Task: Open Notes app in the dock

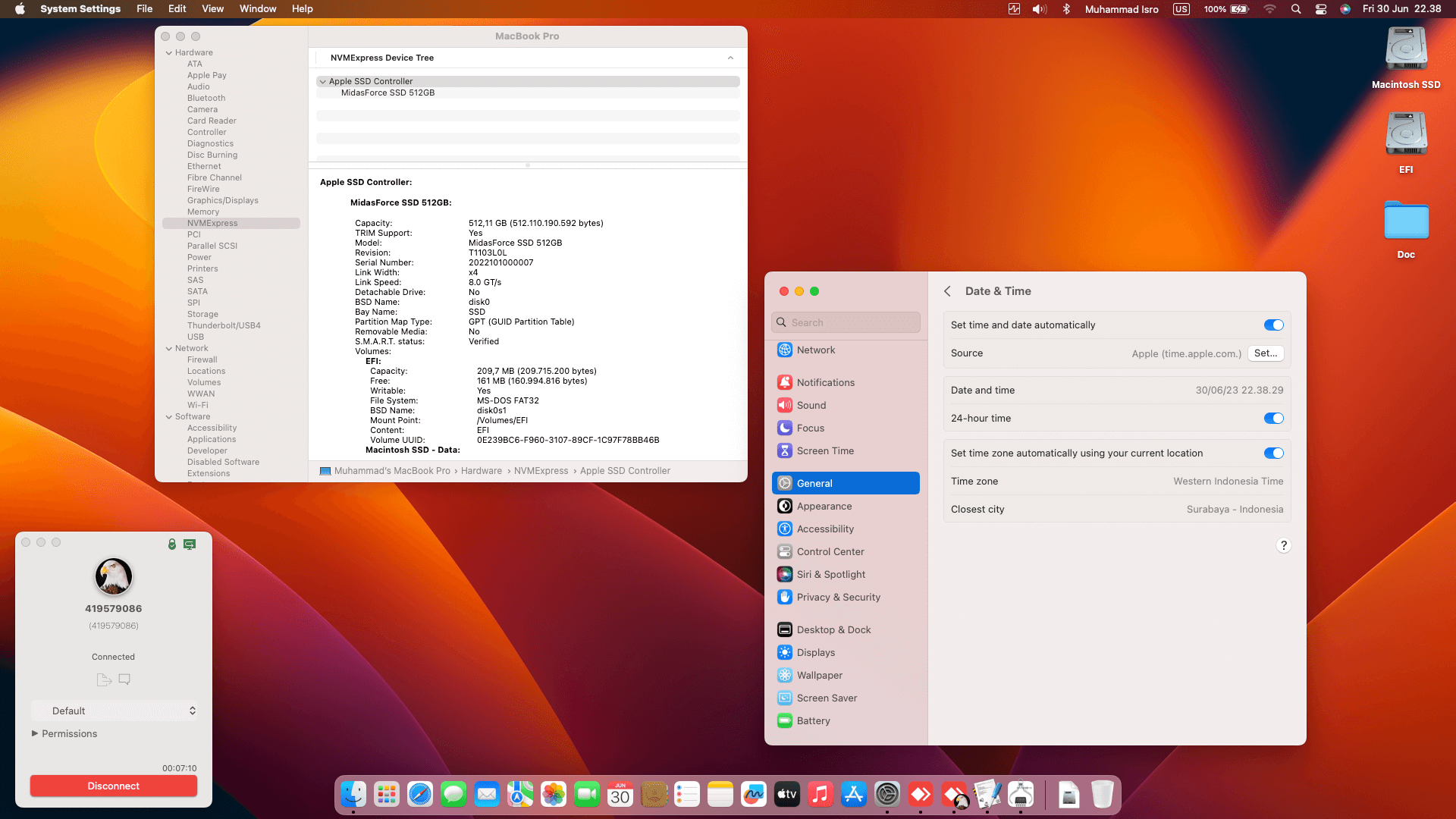Action: tap(720, 794)
